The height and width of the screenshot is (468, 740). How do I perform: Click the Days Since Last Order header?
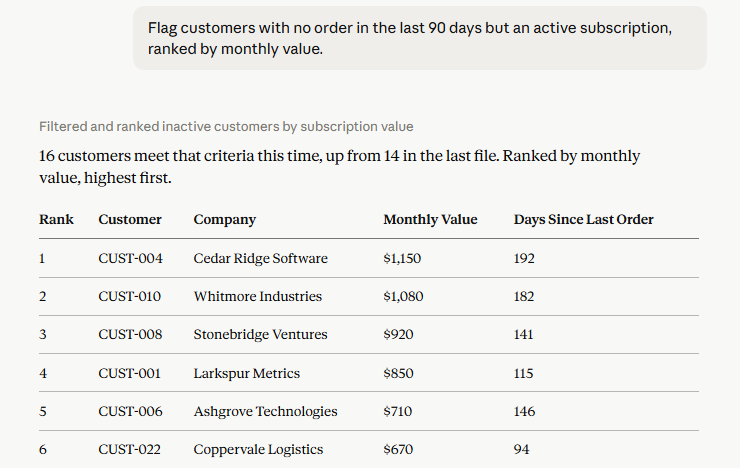583,219
